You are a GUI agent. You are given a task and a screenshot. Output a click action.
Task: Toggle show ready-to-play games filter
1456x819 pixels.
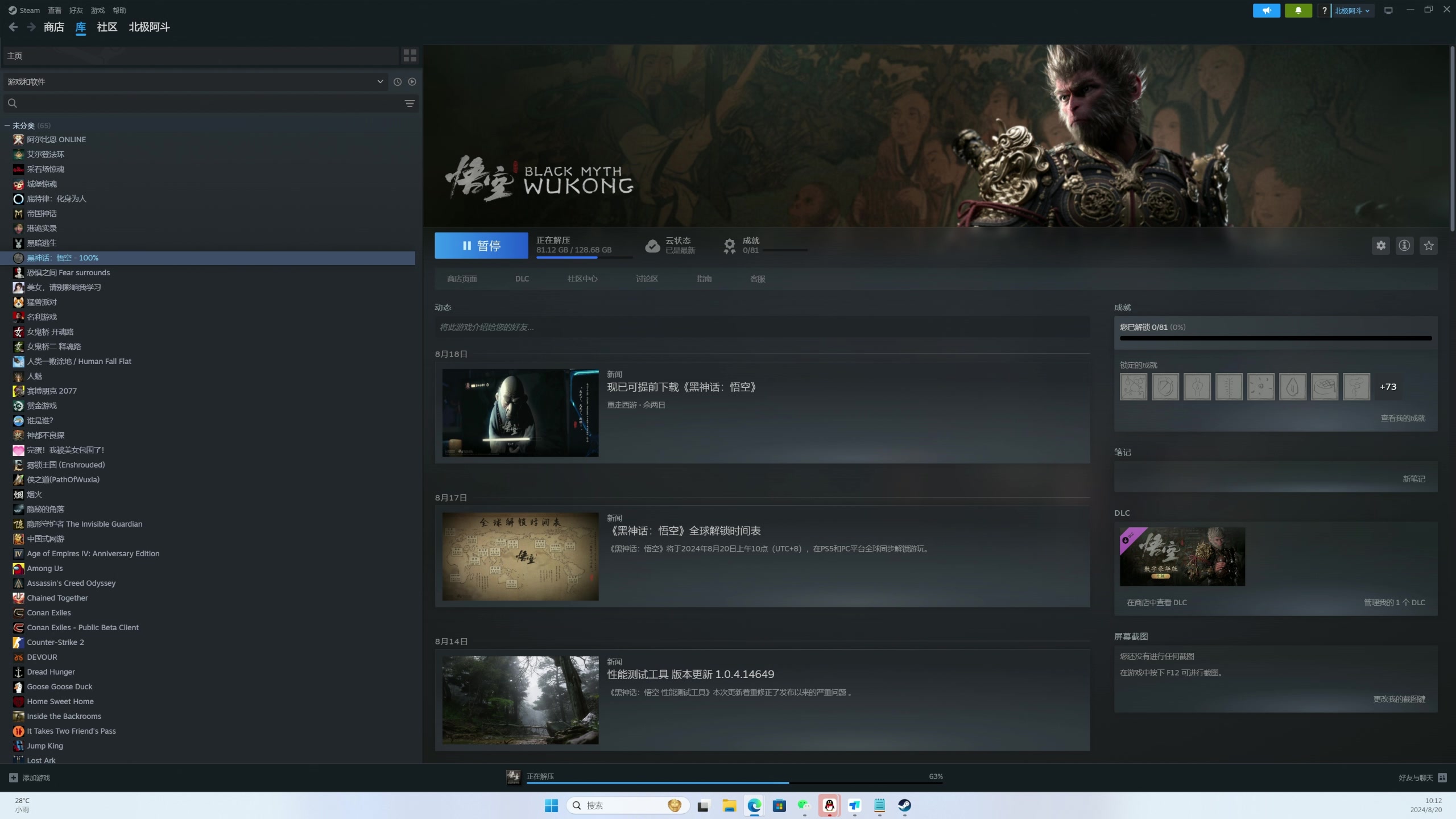[x=412, y=82]
